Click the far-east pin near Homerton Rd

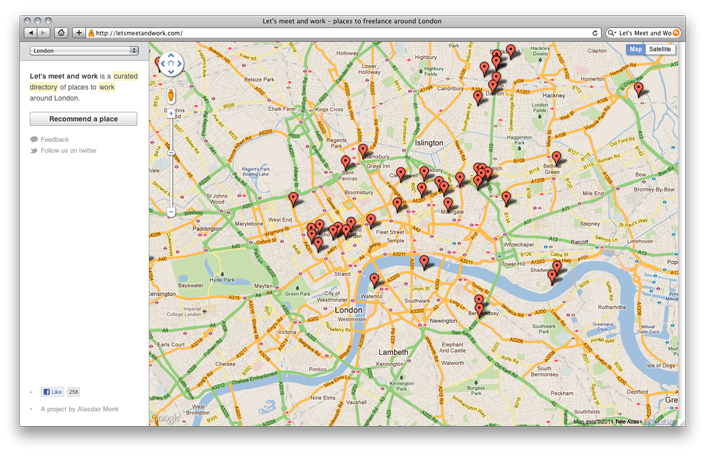point(638,90)
